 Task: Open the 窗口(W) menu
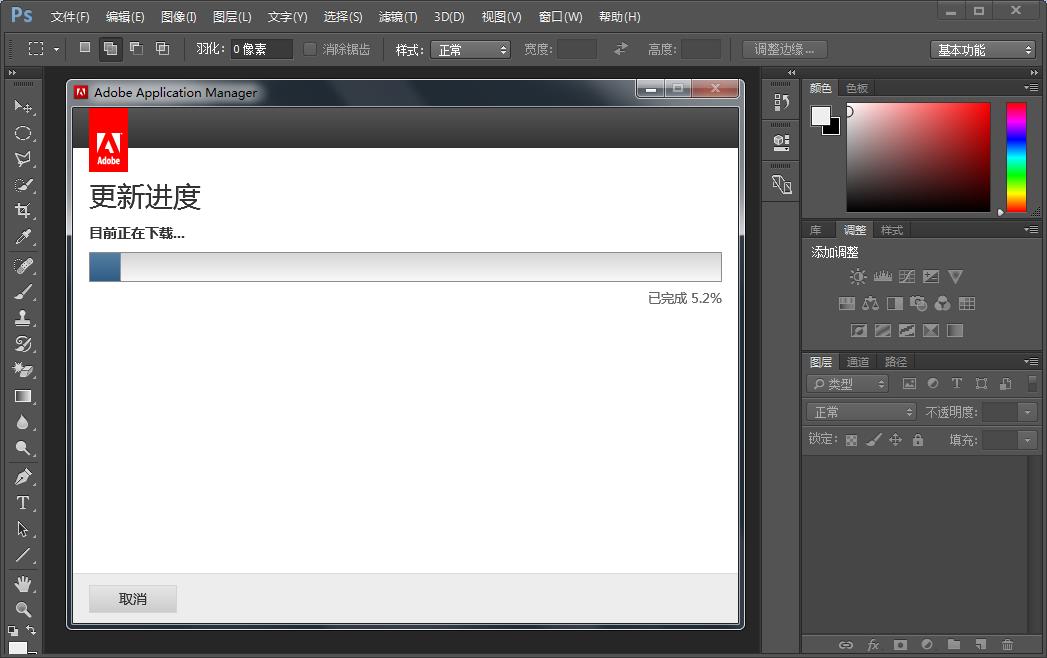(x=560, y=17)
